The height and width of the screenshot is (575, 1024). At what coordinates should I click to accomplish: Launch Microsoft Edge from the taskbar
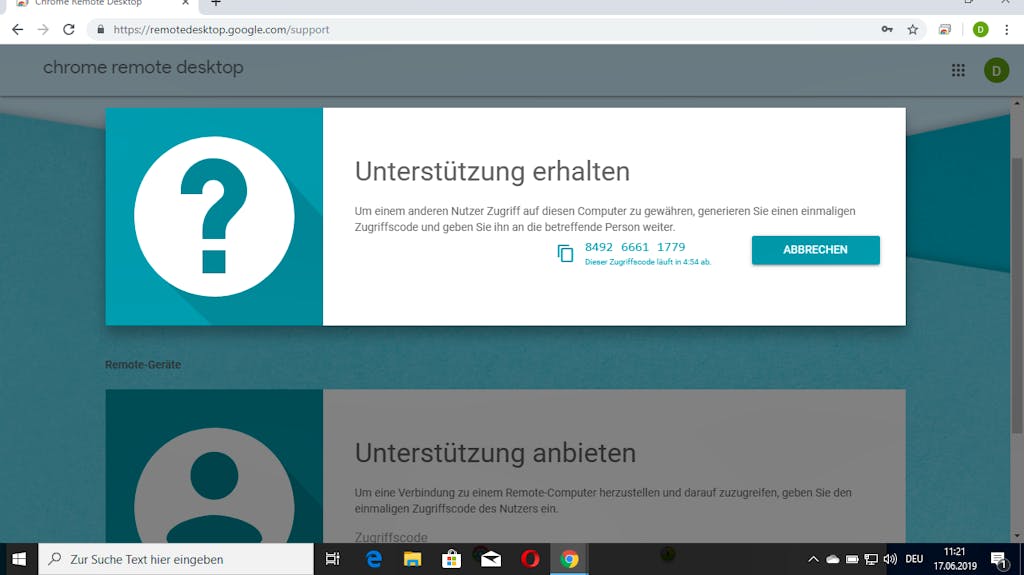pyautogui.click(x=374, y=559)
